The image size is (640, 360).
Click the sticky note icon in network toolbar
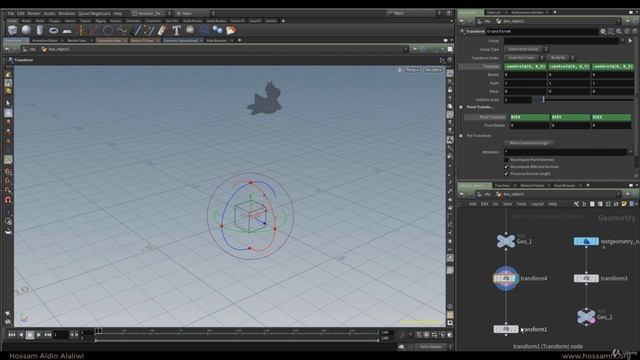pos(624,204)
